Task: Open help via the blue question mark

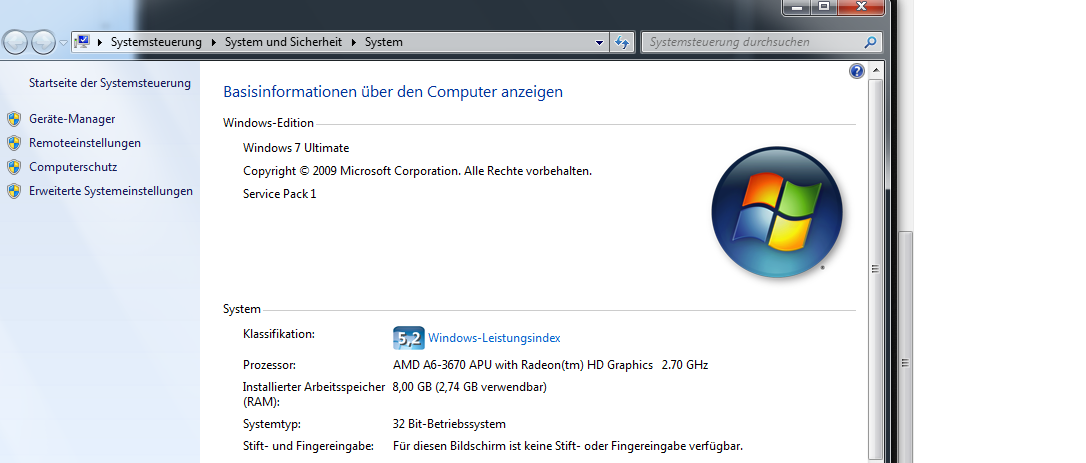Action: 856,71
